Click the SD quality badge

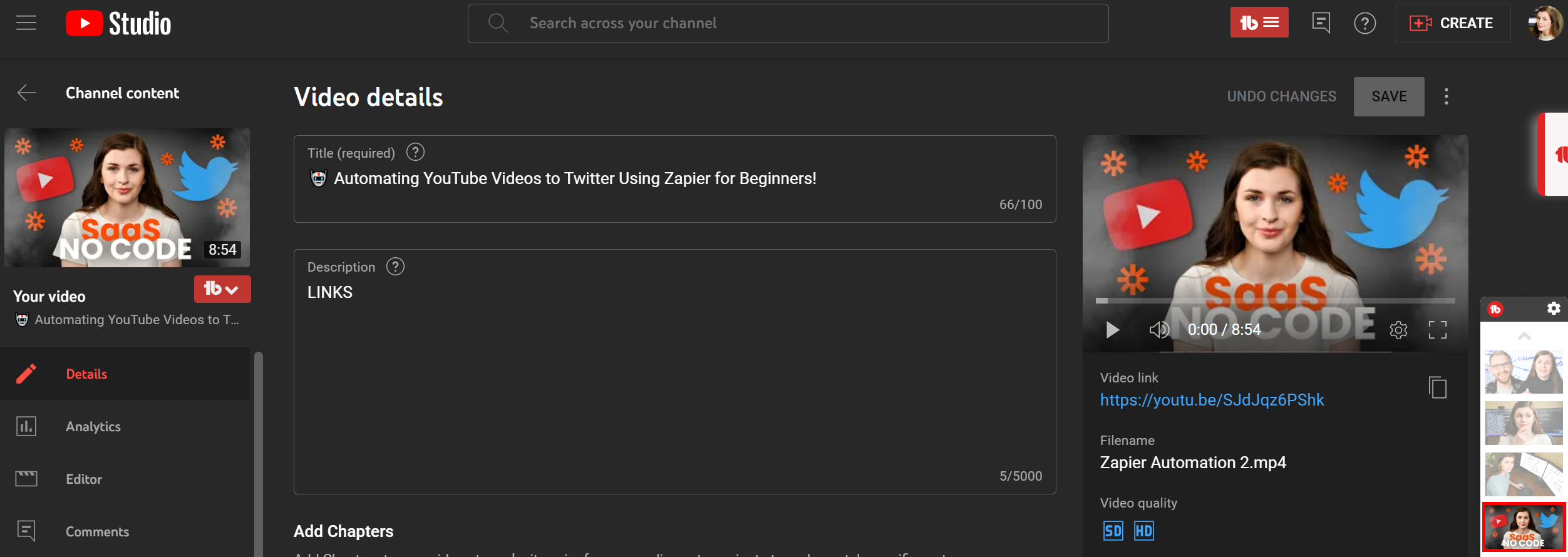tap(1113, 531)
